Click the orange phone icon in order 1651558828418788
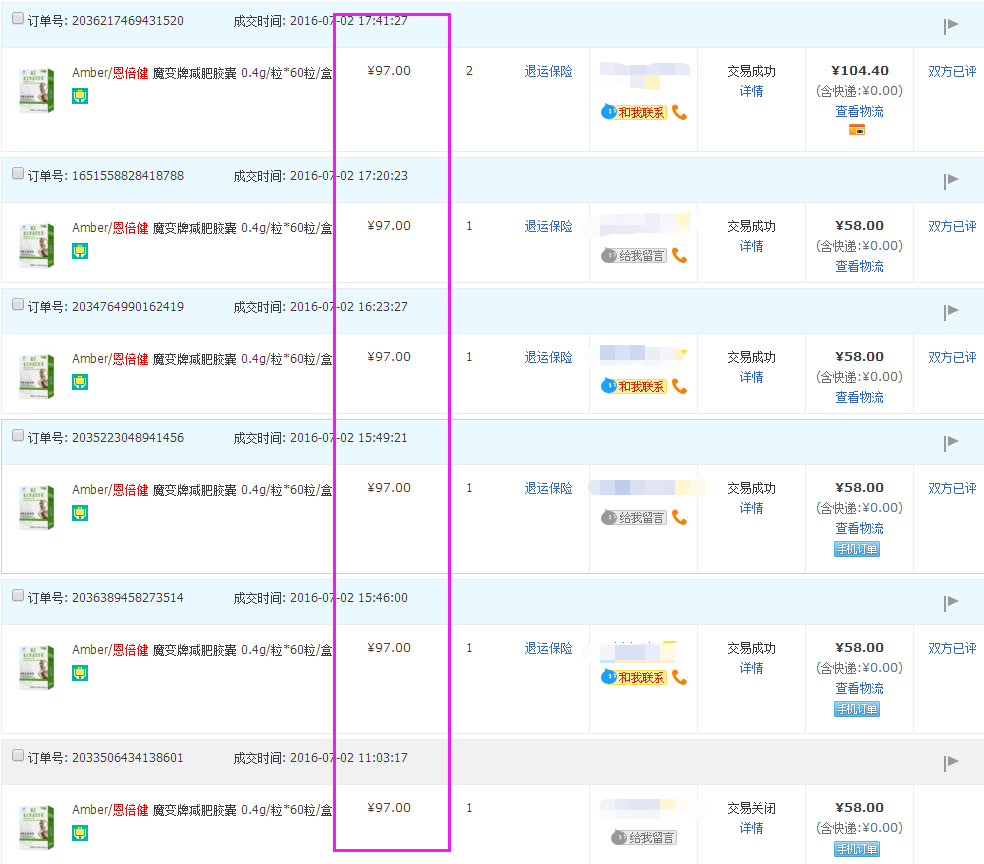This screenshot has height=864, width=984. tap(680, 256)
